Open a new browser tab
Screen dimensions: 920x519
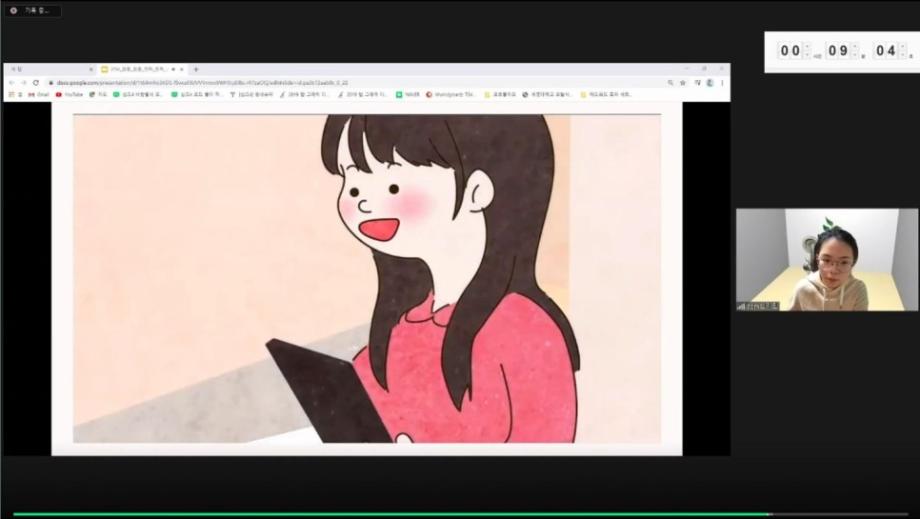(196, 69)
